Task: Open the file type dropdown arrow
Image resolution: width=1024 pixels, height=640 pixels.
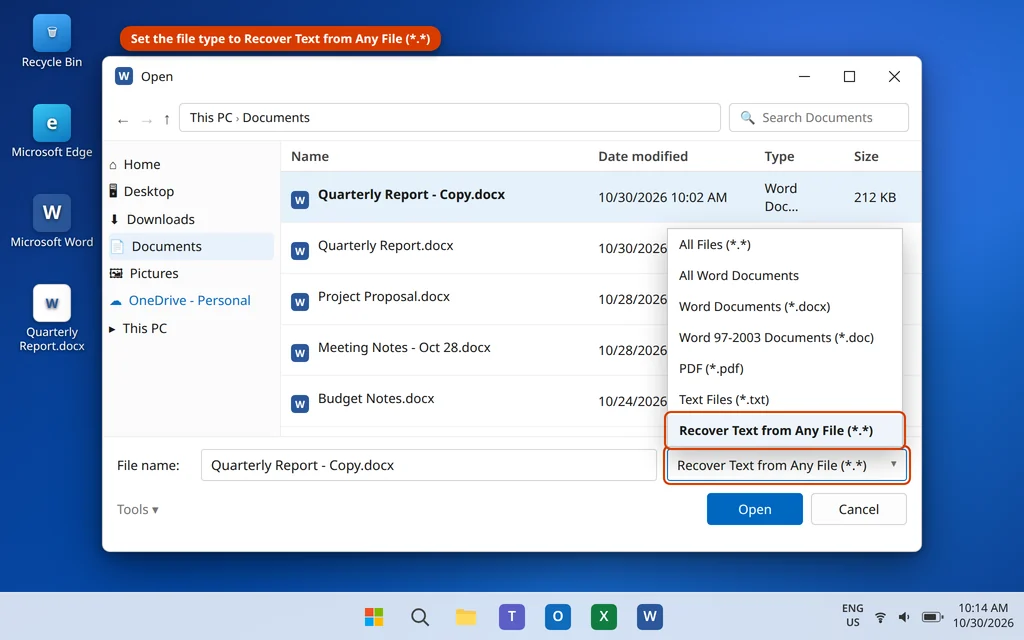Action: click(893, 464)
